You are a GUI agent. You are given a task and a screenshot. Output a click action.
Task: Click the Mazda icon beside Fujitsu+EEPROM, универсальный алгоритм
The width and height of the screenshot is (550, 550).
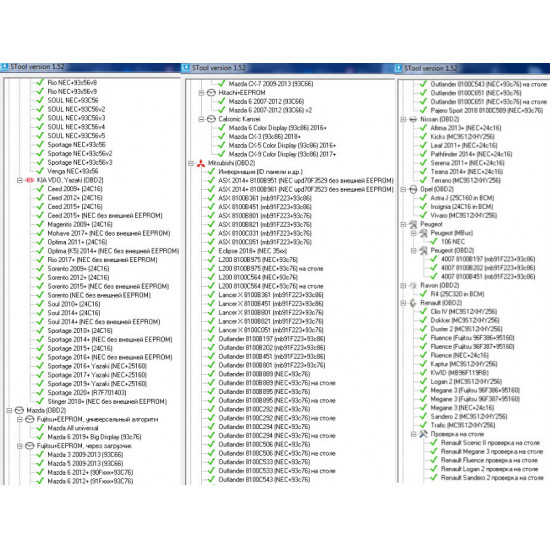(30, 419)
